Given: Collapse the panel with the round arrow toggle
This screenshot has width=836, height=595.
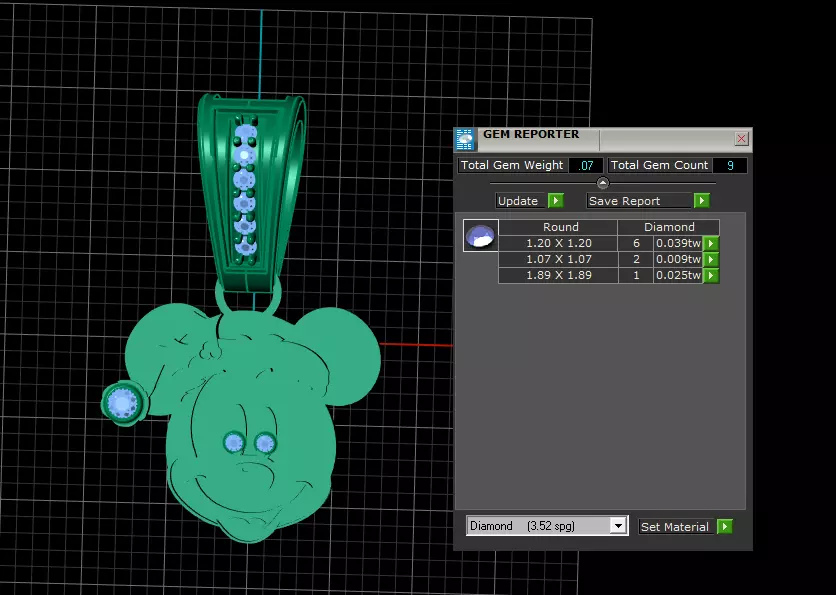Looking at the screenshot, I should (x=602, y=183).
